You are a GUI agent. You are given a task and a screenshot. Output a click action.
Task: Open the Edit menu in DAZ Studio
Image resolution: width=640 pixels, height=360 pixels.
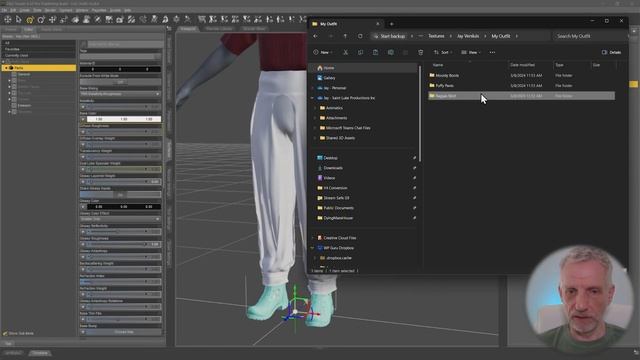click(x=13, y=10)
